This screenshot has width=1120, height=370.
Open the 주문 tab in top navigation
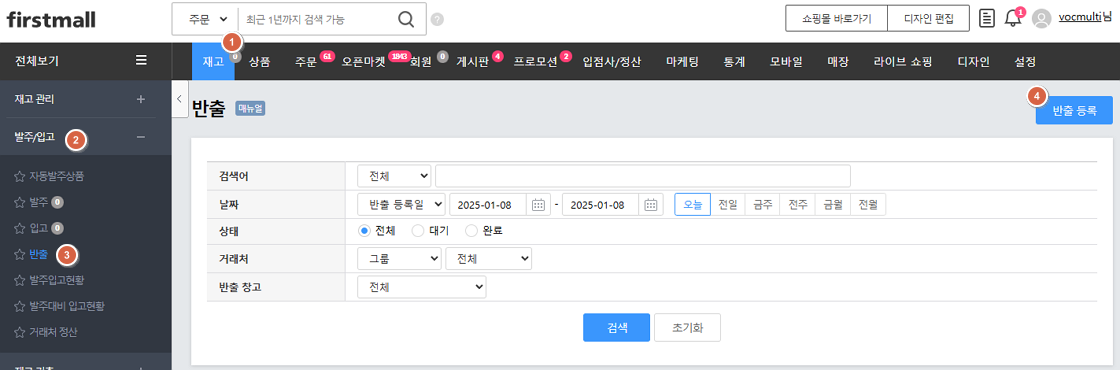coord(305,61)
